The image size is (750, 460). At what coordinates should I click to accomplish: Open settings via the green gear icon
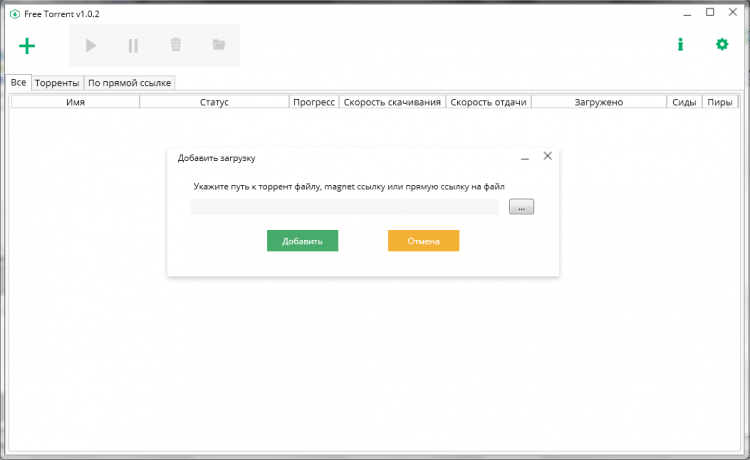point(722,44)
